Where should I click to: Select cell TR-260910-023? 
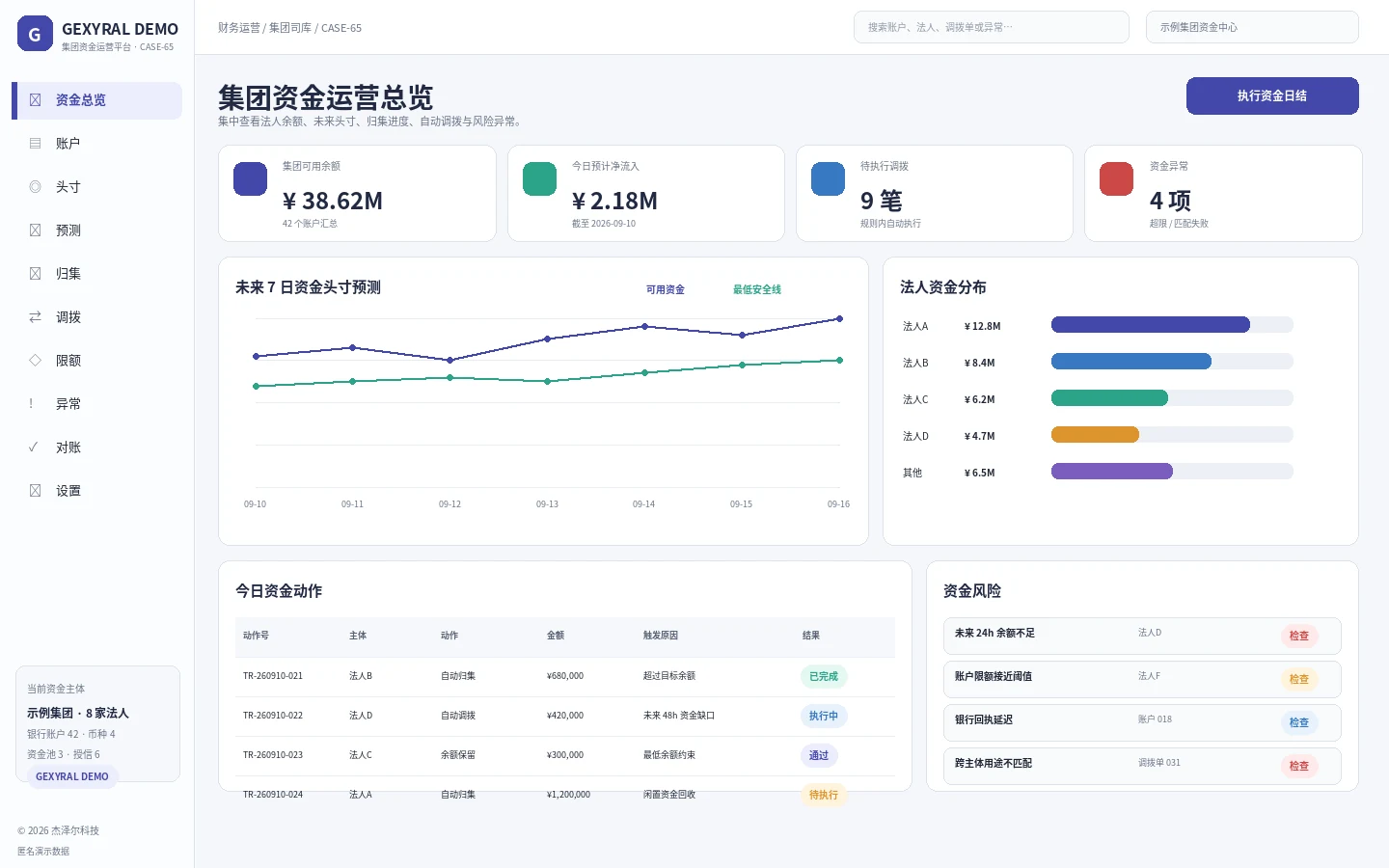[x=273, y=755]
